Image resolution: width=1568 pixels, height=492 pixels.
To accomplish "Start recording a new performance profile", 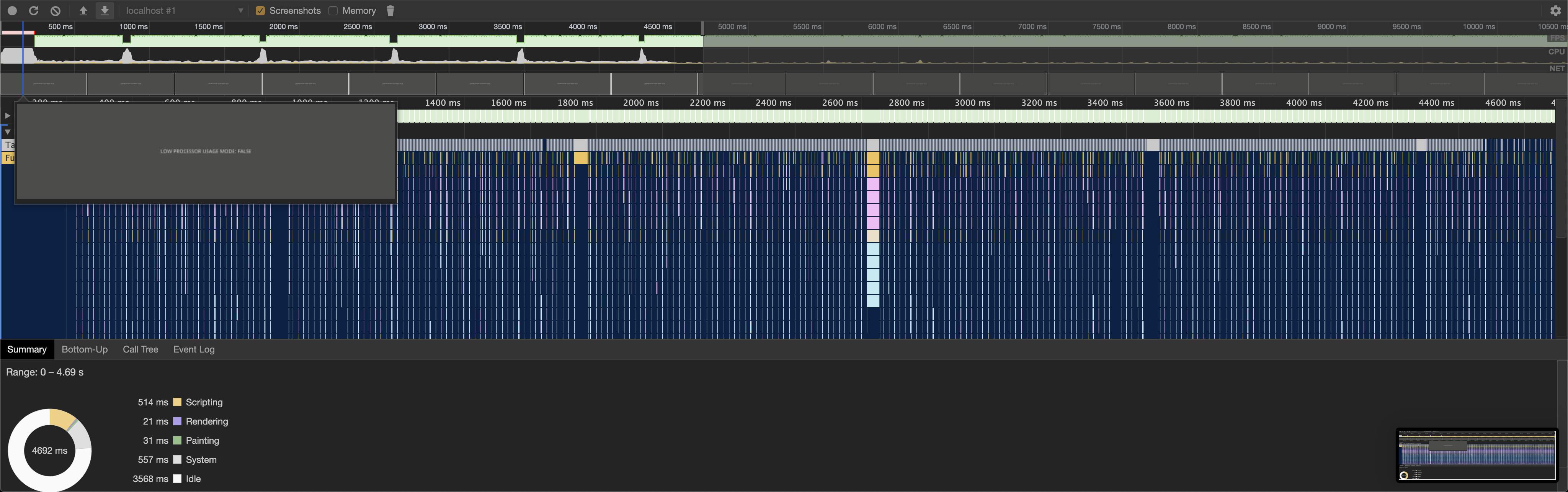I will coord(13,10).
